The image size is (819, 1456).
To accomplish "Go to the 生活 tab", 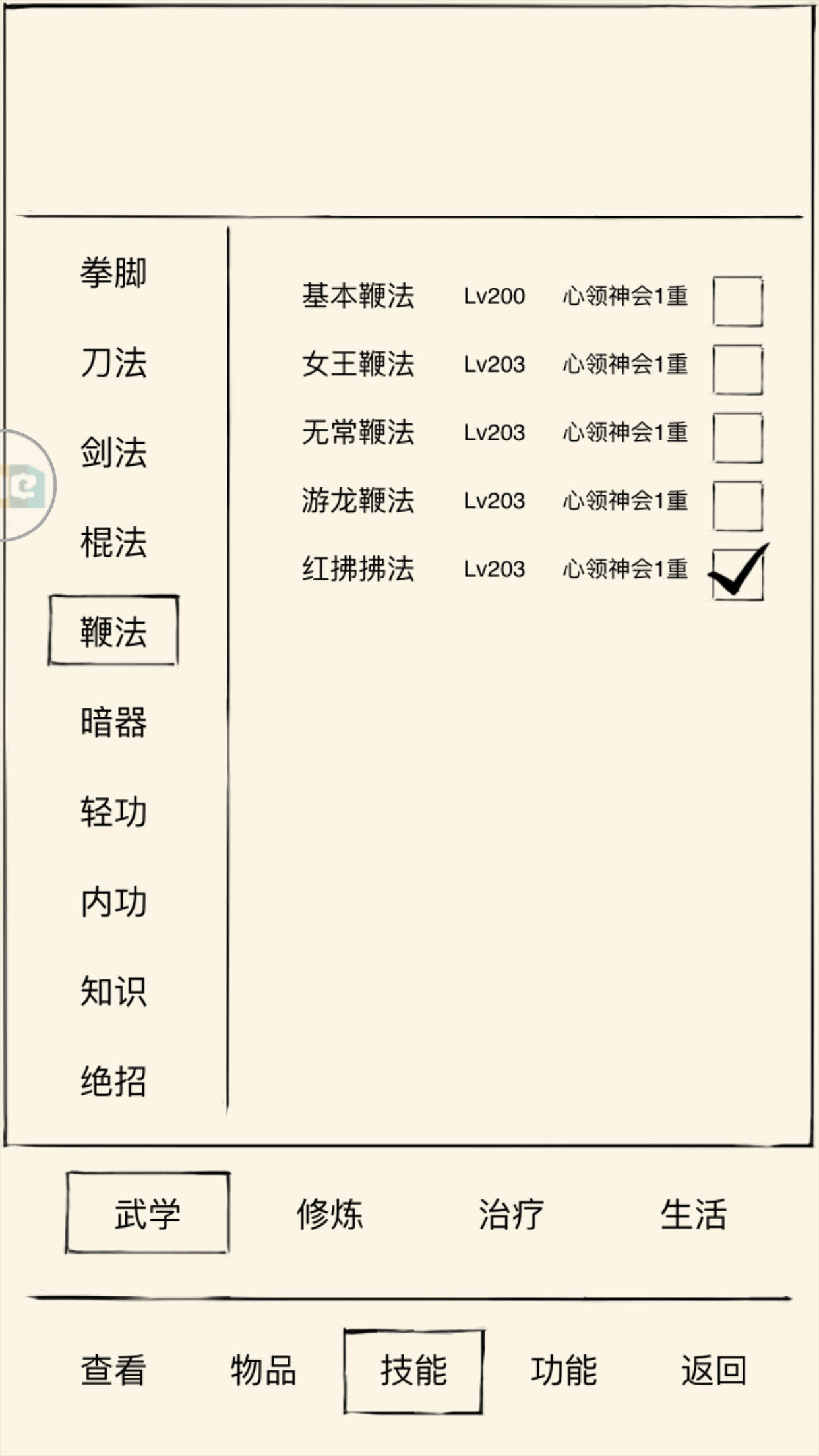I will 694,1214.
